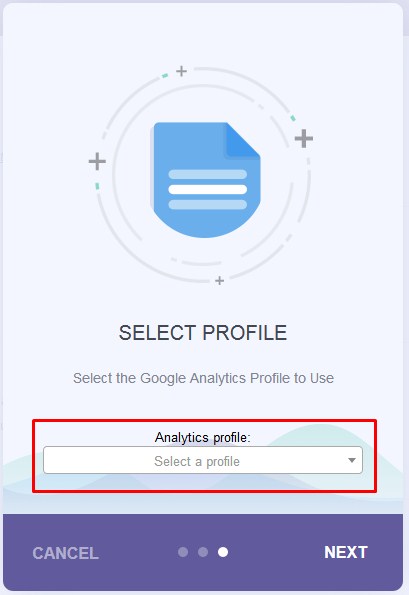Go to the first step dot
Image resolution: width=409 pixels, height=595 pixels.
tap(183, 552)
